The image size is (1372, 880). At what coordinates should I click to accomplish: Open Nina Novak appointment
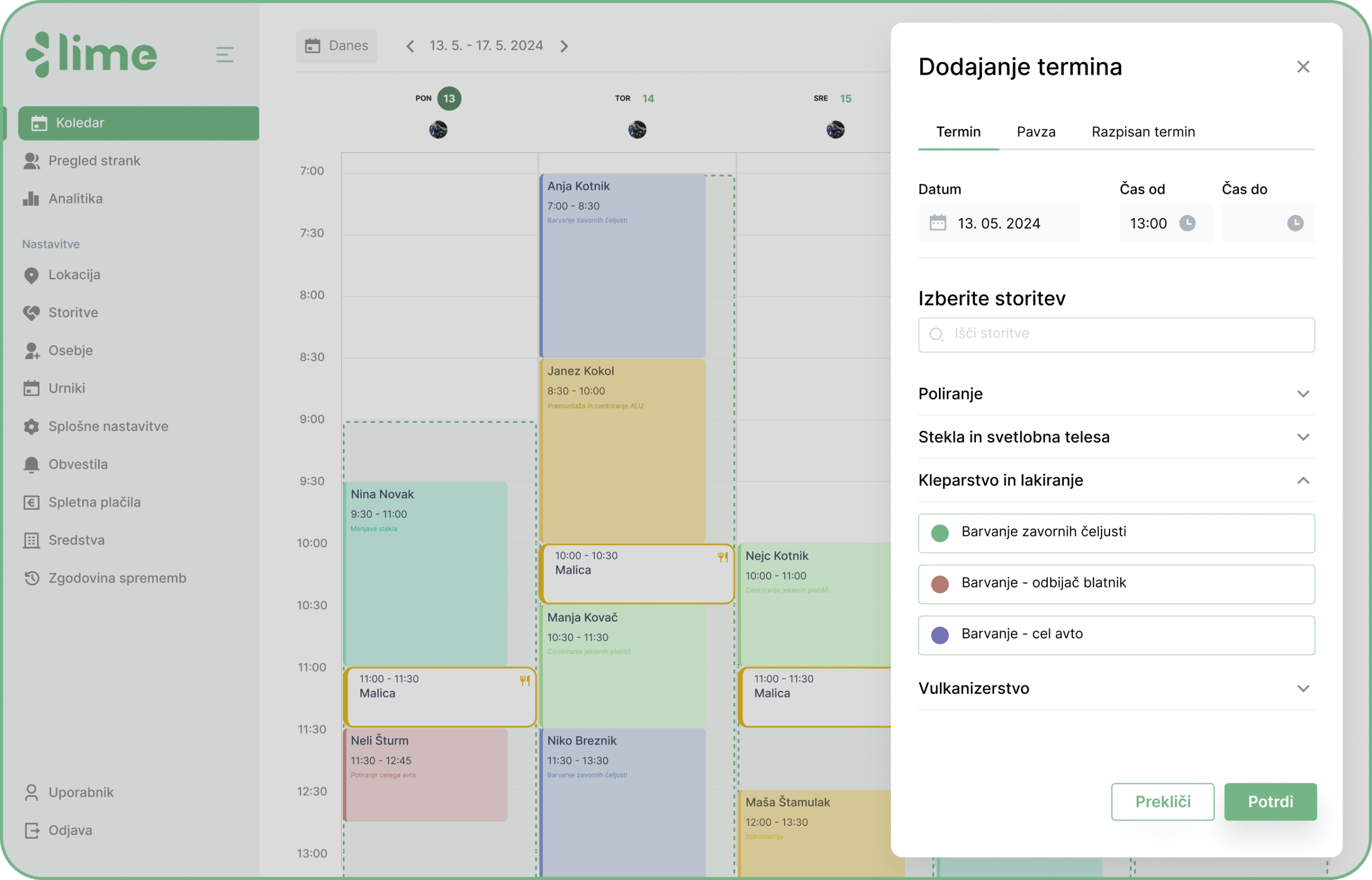click(426, 573)
